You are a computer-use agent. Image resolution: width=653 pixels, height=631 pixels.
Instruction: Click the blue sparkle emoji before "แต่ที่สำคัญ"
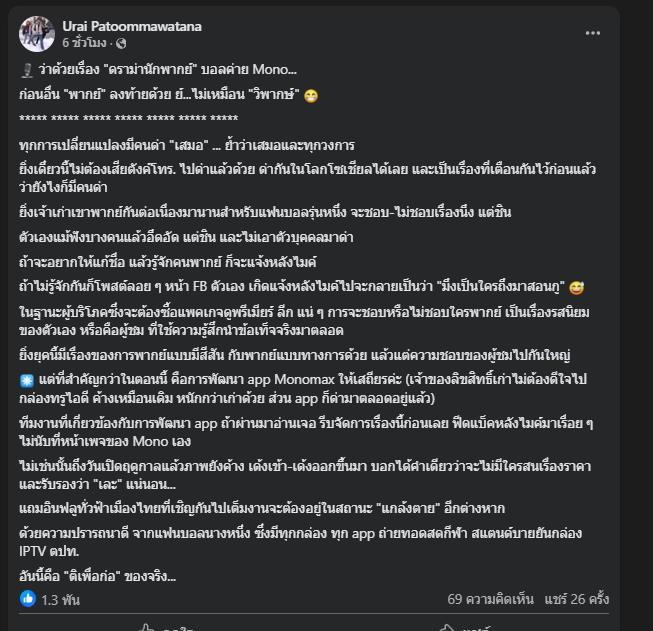[x=27, y=381]
